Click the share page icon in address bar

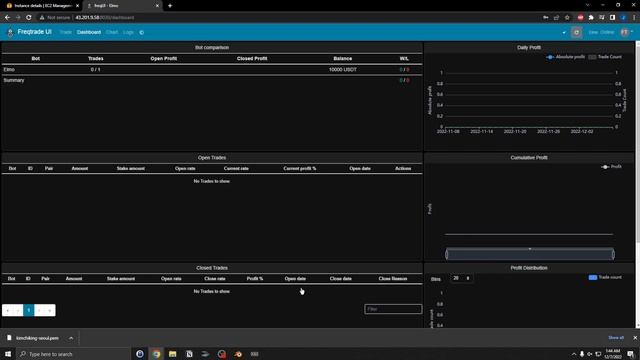[556, 18]
